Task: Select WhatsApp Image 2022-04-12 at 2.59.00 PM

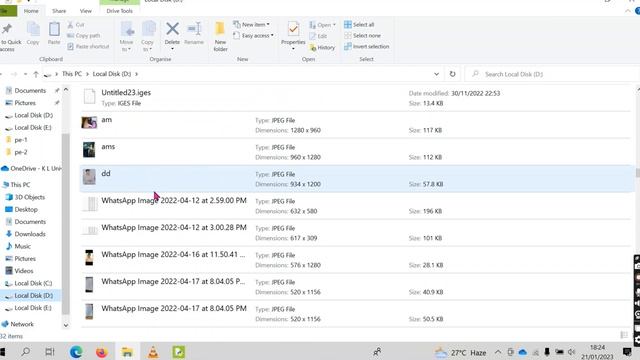Action: (x=356, y=205)
